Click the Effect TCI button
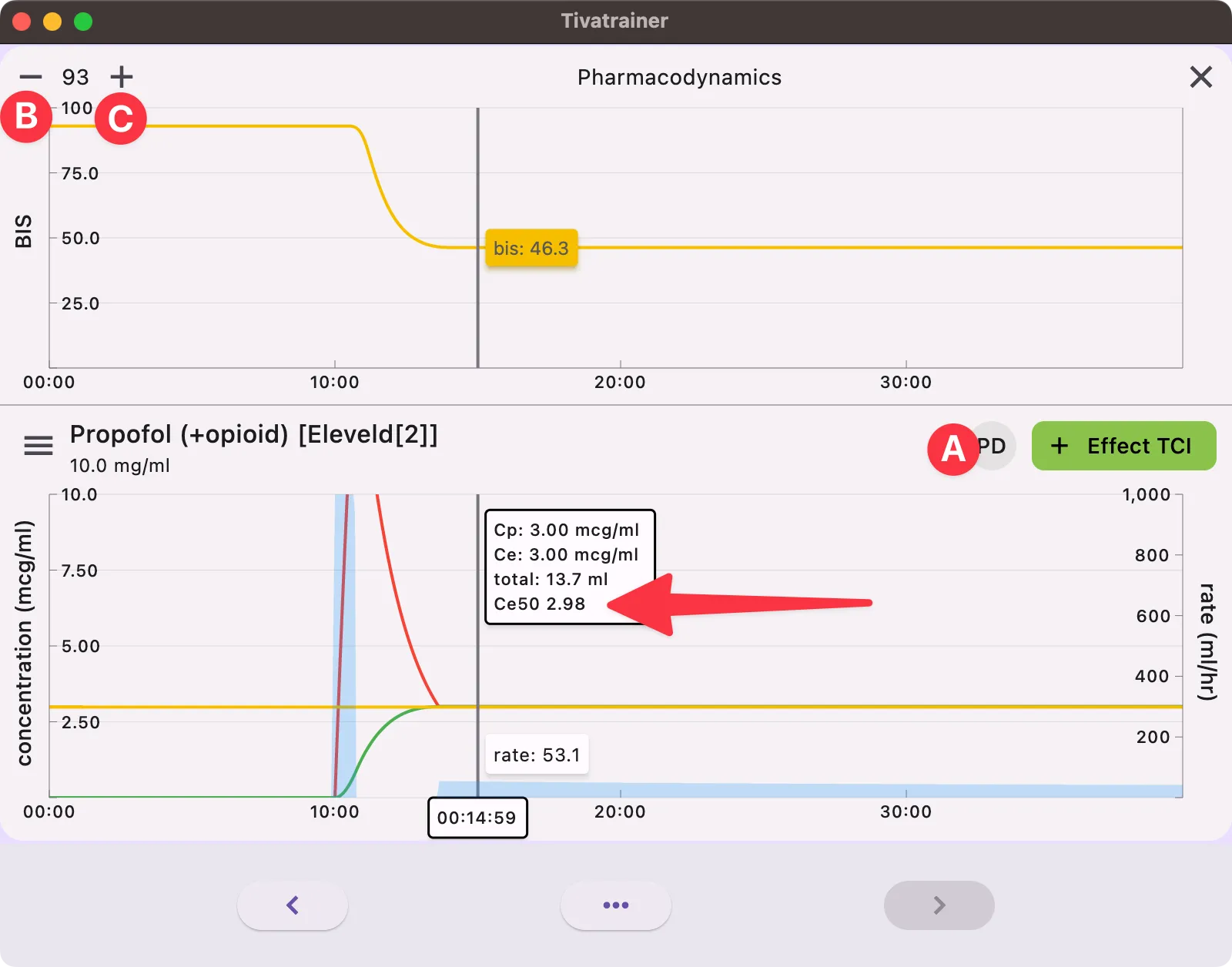This screenshot has height=967, width=1232. coord(1123,446)
